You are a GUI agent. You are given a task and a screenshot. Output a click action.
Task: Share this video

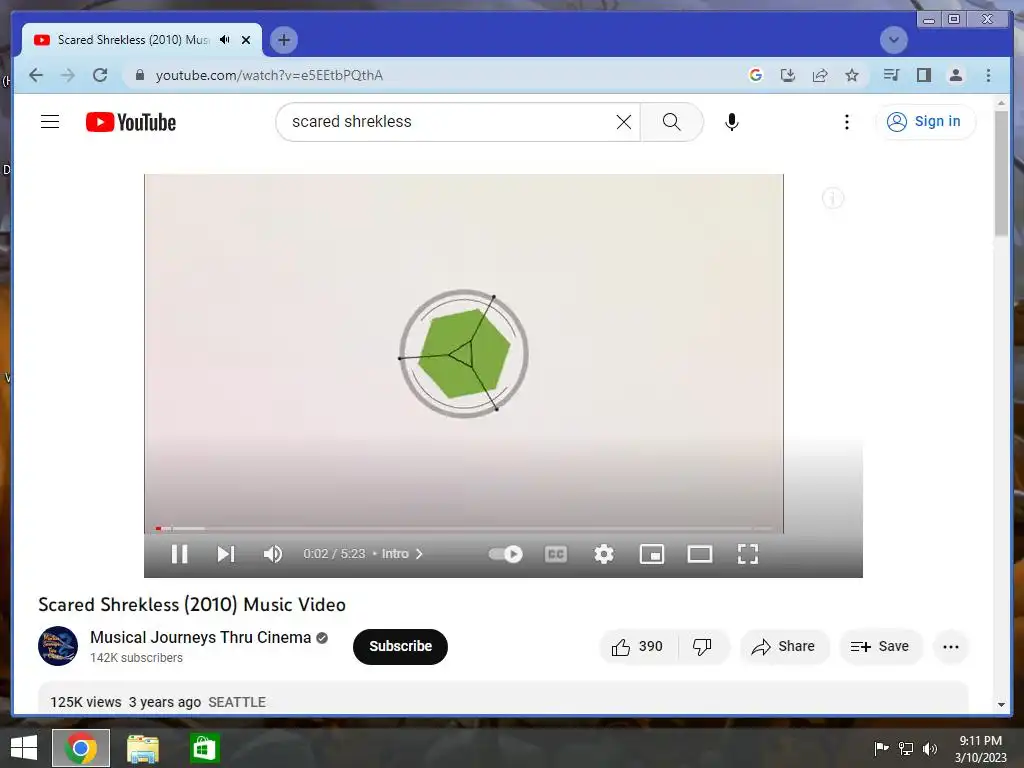pyautogui.click(x=784, y=647)
